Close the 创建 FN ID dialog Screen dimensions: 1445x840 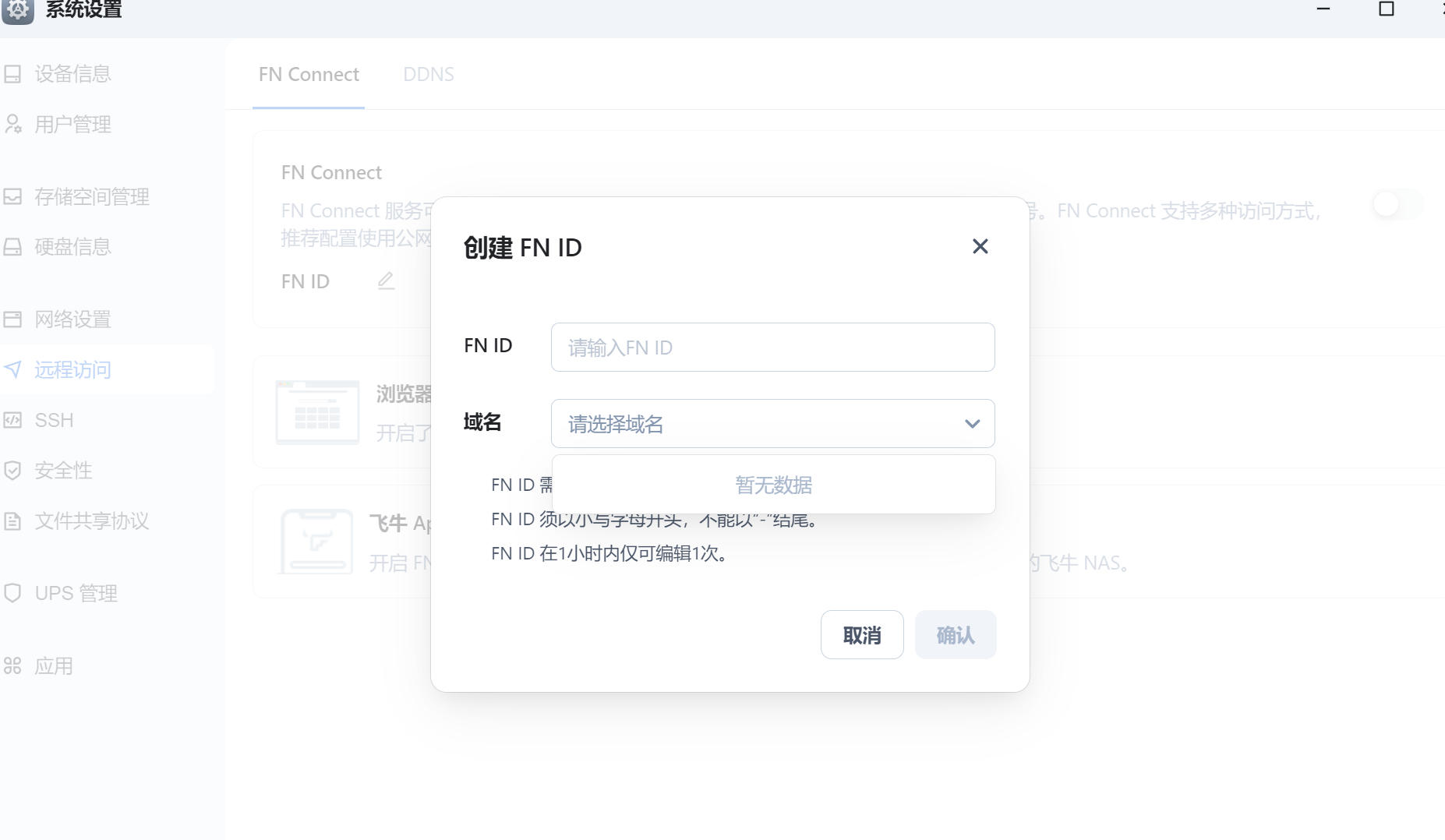click(980, 246)
